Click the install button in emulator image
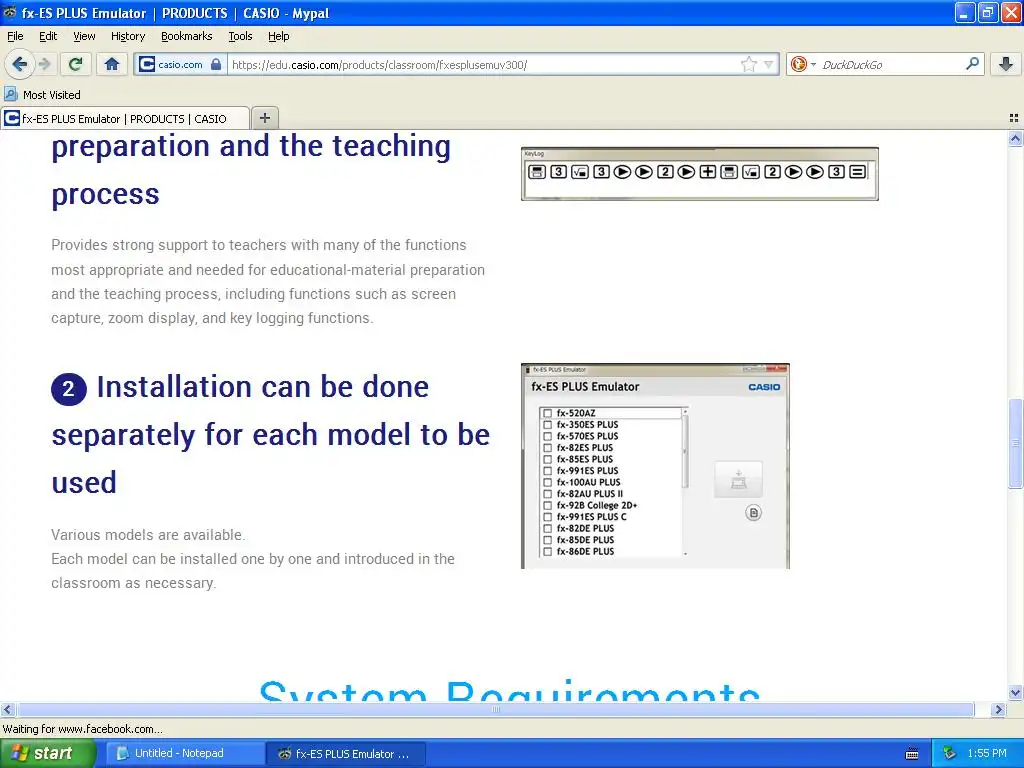The height and width of the screenshot is (768, 1024). click(739, 480)
